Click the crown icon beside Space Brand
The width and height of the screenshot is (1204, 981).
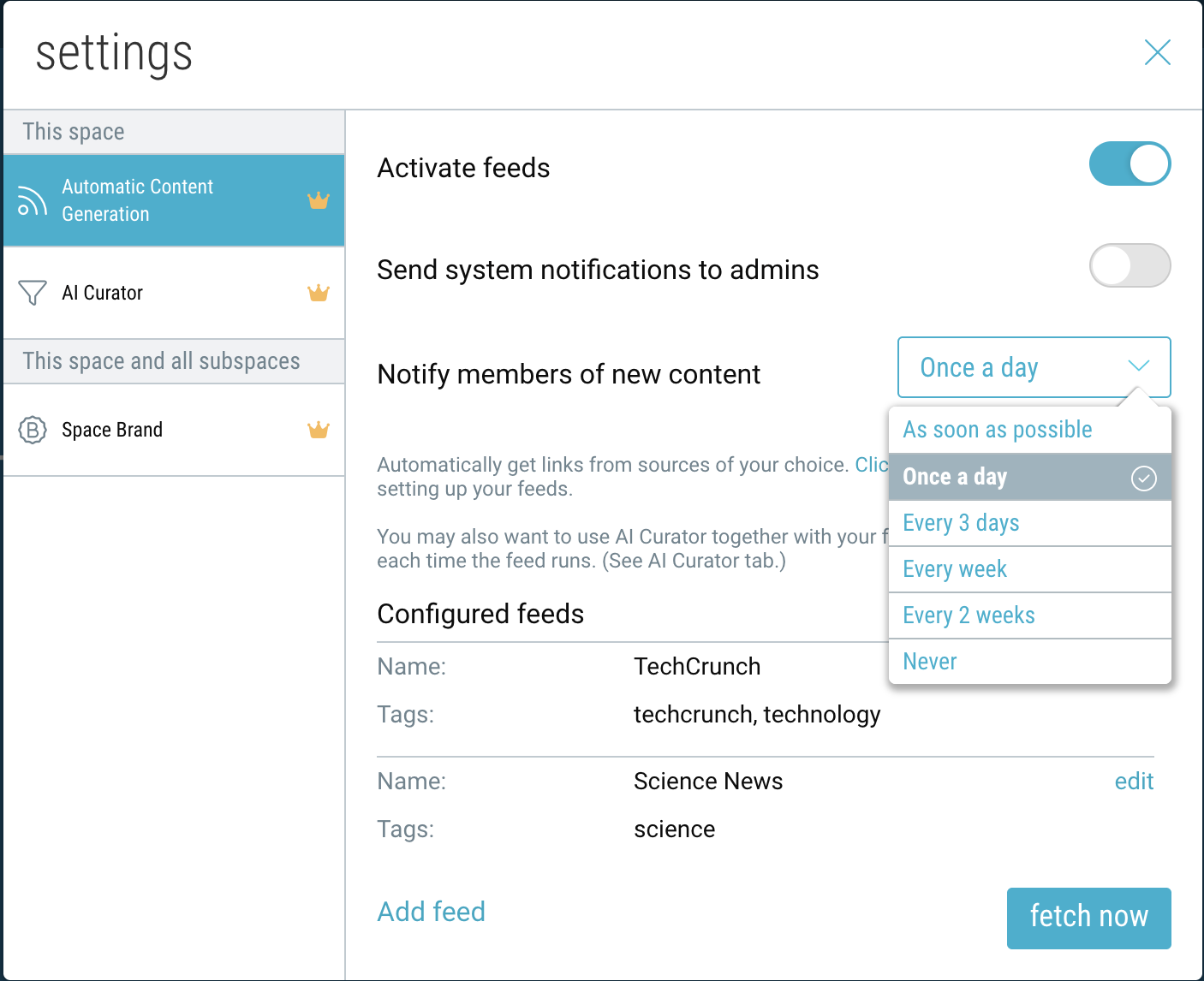pos(319,430)
